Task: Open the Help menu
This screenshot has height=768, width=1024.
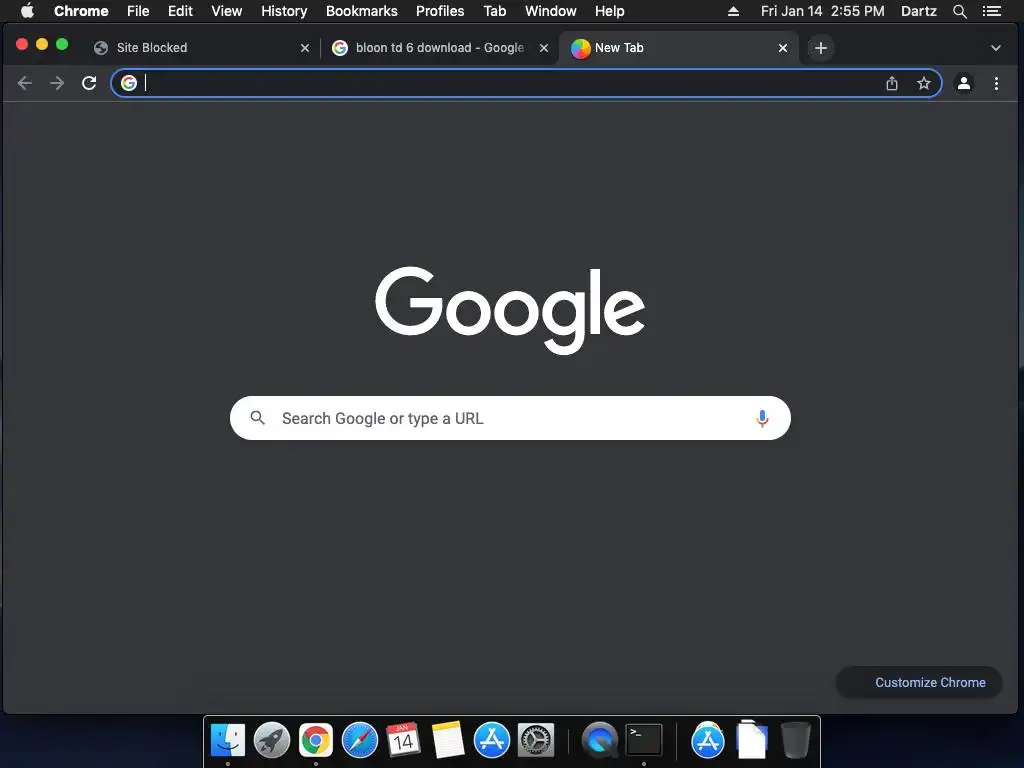Action: point(609,11)
